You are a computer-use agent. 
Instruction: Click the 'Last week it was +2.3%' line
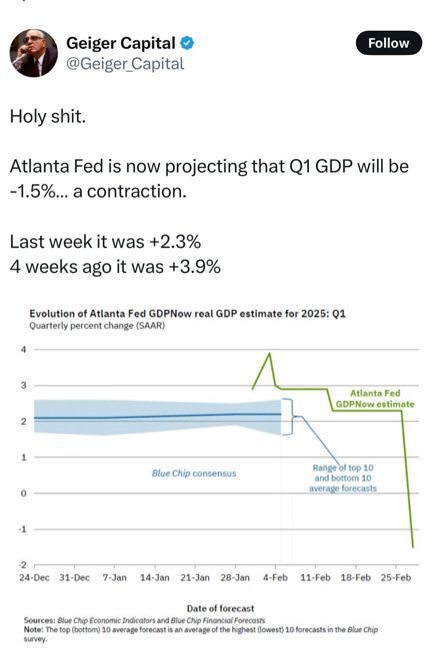tap(105, 242)
